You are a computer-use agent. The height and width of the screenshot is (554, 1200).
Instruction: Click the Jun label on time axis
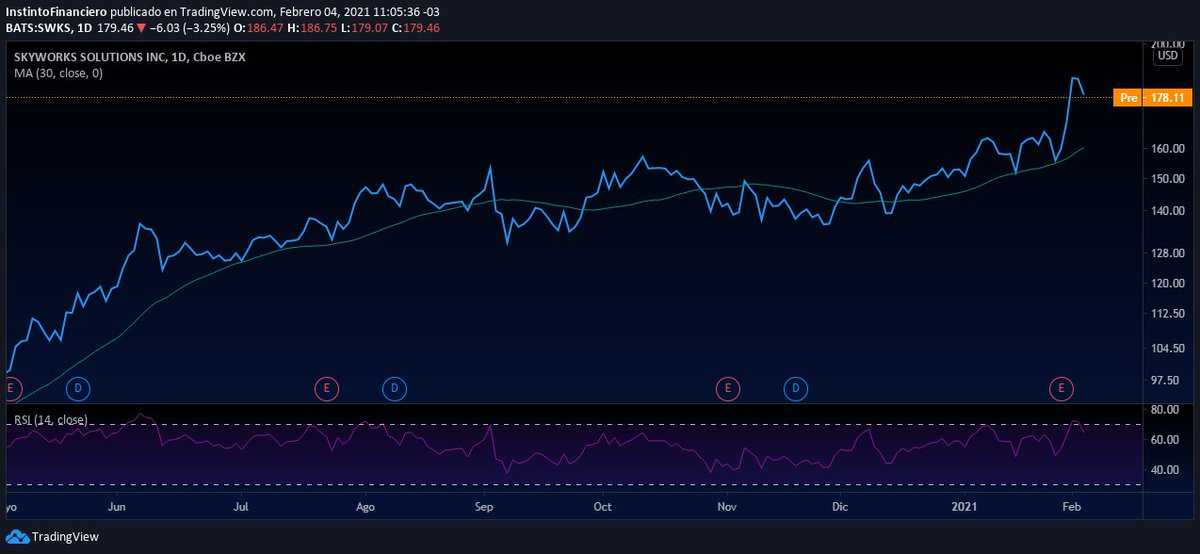tap(117, 507)
